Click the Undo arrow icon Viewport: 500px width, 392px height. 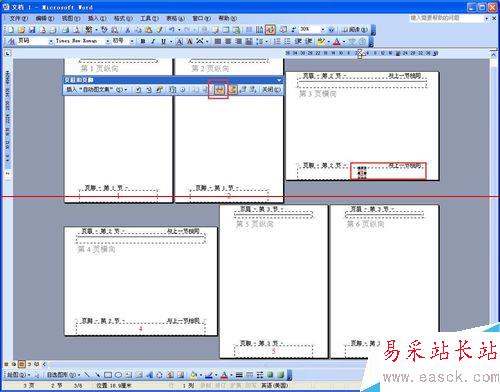(x=172, y=30)
